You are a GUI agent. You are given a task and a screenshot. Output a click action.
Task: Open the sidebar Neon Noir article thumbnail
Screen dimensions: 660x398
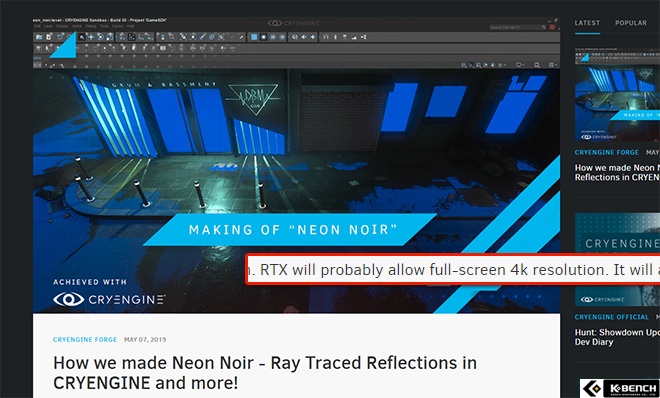pyautogui.click(x=617, y=95)
